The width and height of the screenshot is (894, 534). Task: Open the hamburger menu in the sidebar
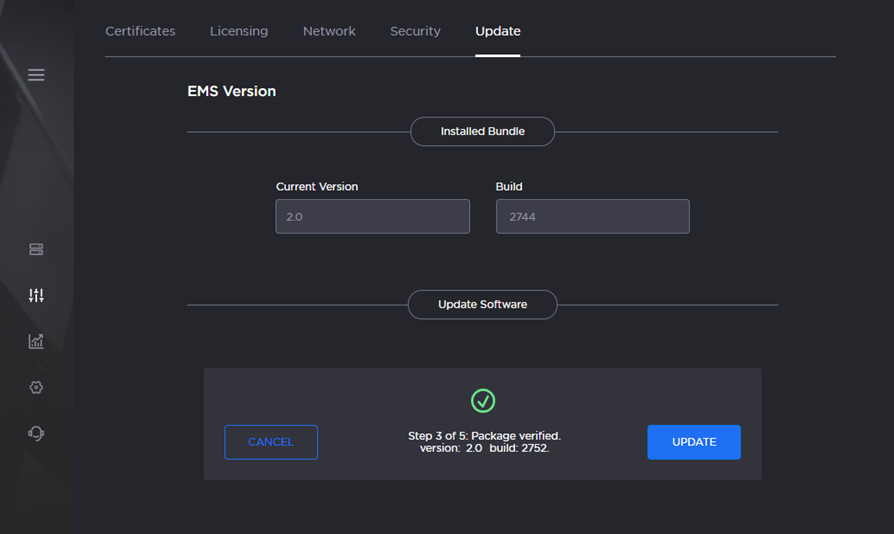pyautogui.click(x=36, y=75)
